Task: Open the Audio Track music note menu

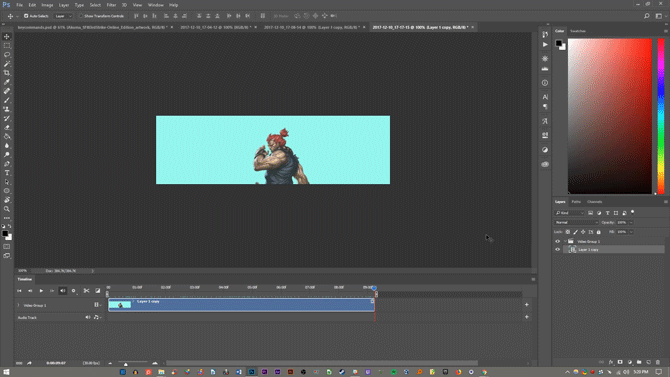Action: pos(97,317)
